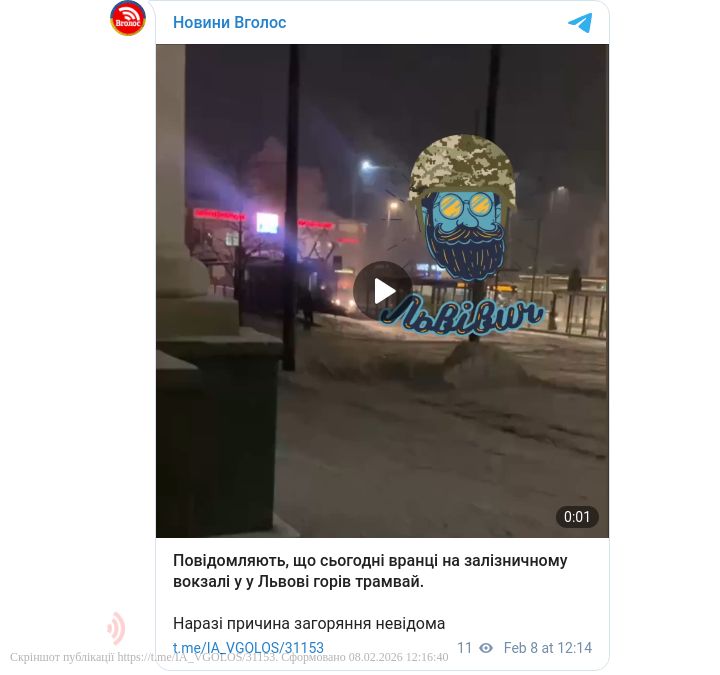The height and width of the screenshot is (675, 720).
Task: Click the Telegram paper-plane icon
Action: [x=580, y=22]
